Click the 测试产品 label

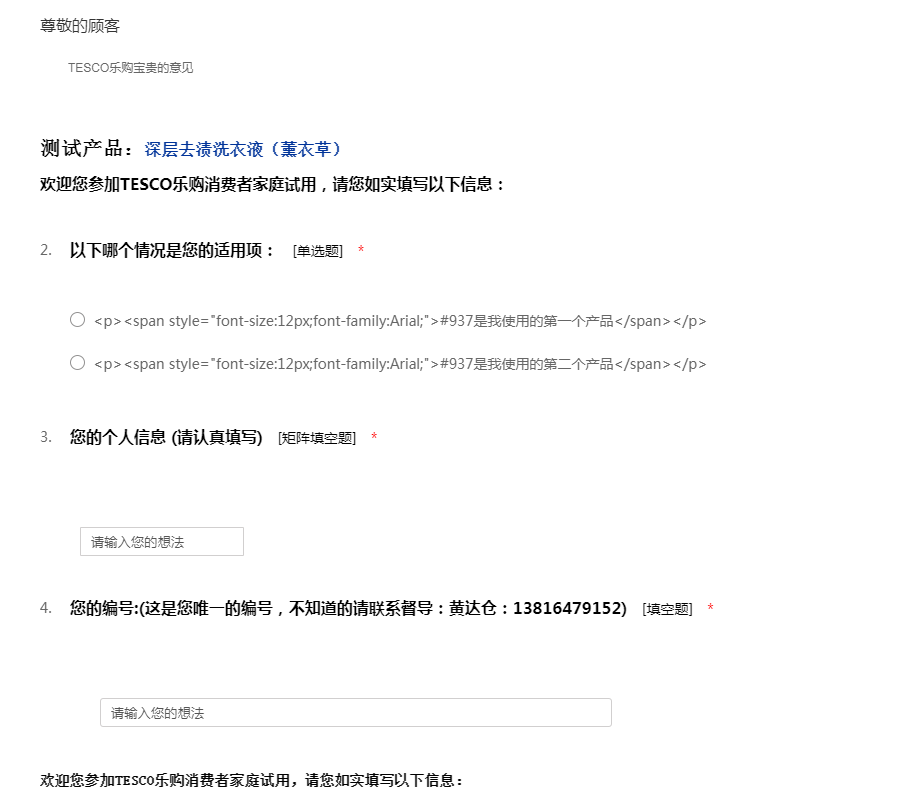(86, 149)
